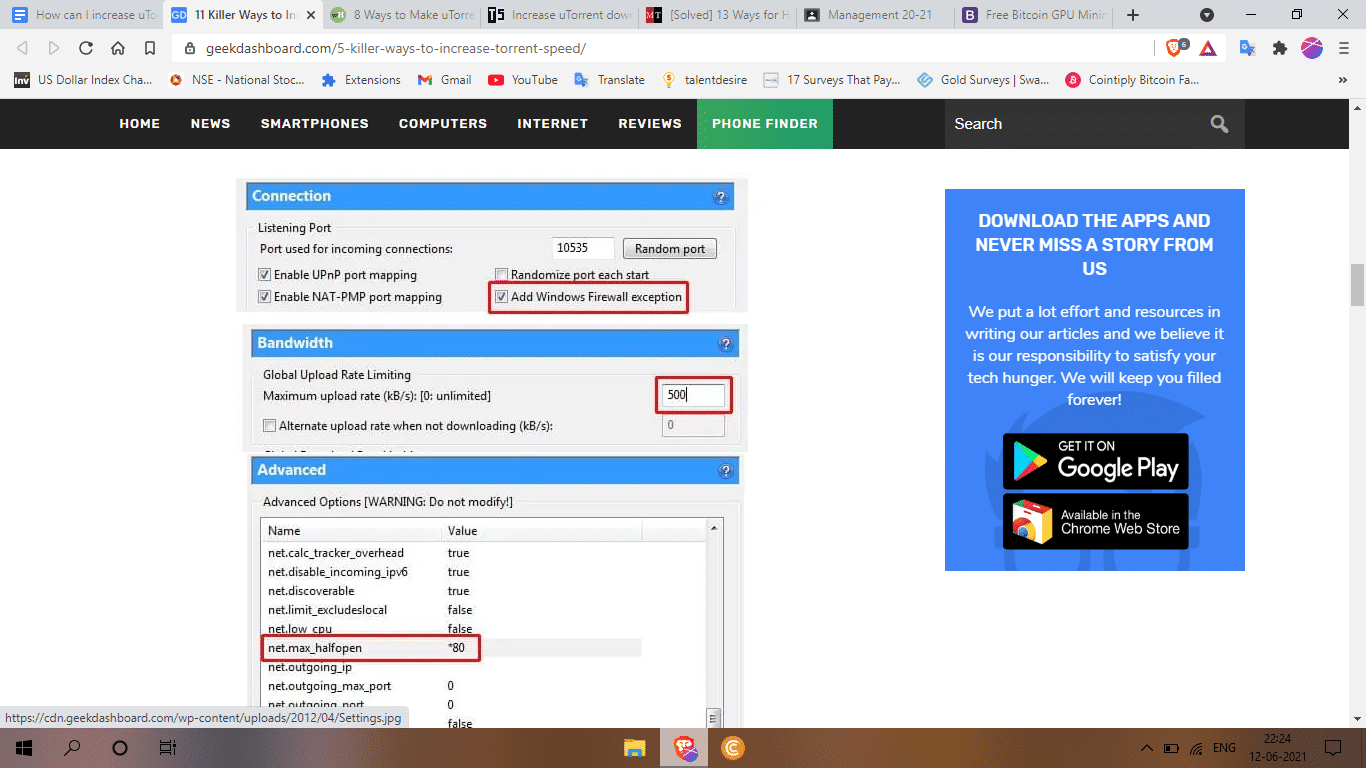The width and height of the screenshot is (1366, 768).
Task: Click the Google Translate extension icon
Action: pyautogui.click(x=1247, y=48)
